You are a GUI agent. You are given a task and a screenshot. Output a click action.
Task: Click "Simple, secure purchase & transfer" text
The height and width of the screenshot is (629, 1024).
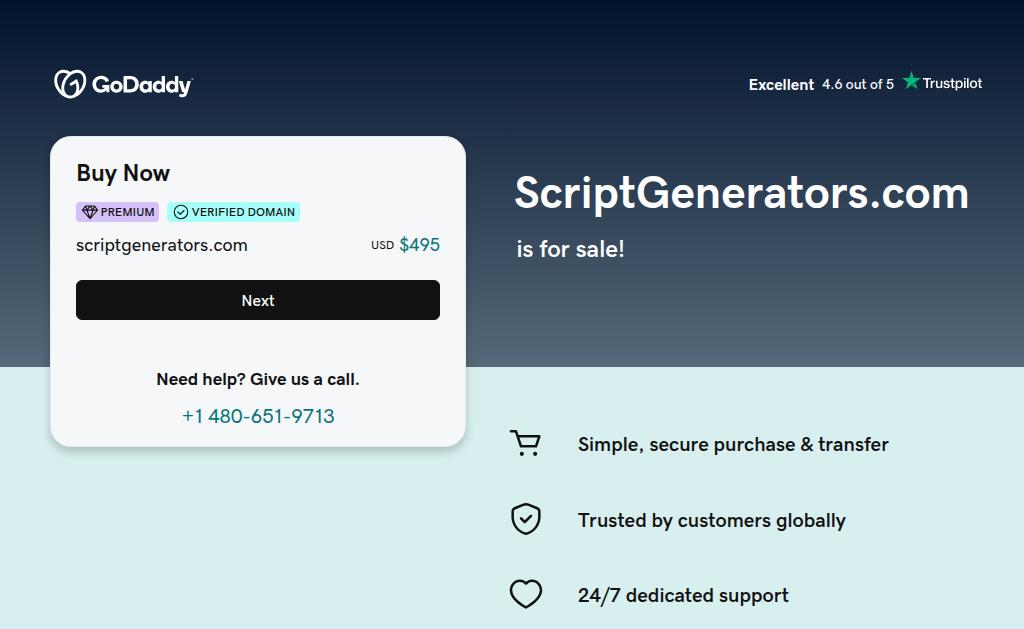coord(733,445)
